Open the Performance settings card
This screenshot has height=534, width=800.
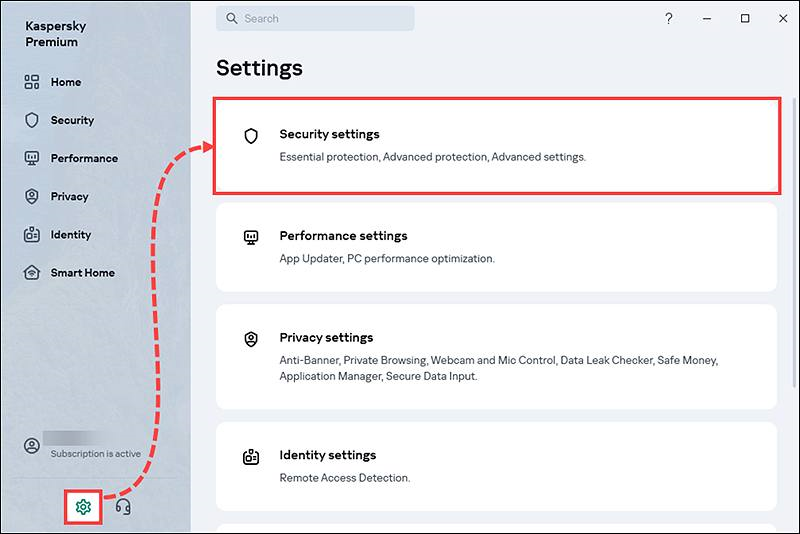click(x=496, y=247)
